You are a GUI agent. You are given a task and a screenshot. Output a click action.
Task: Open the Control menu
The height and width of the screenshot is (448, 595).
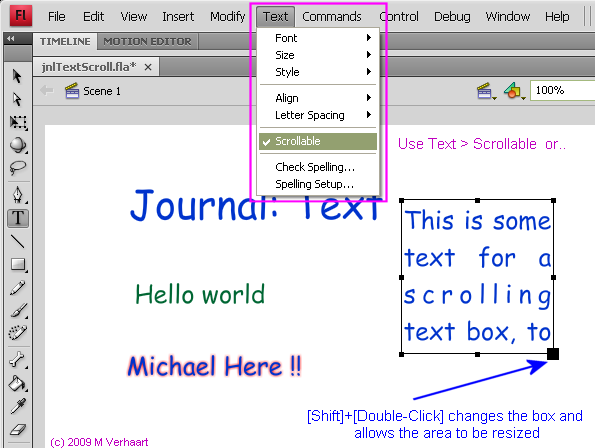[399, 16]
